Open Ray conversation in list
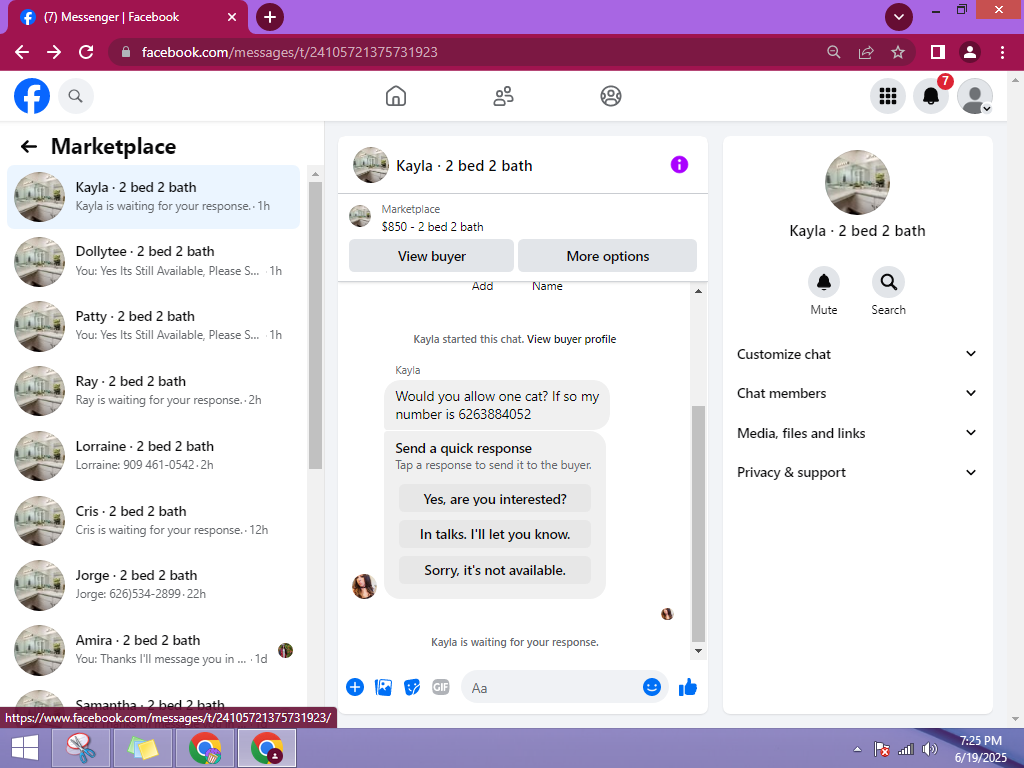 click(153, 391)
